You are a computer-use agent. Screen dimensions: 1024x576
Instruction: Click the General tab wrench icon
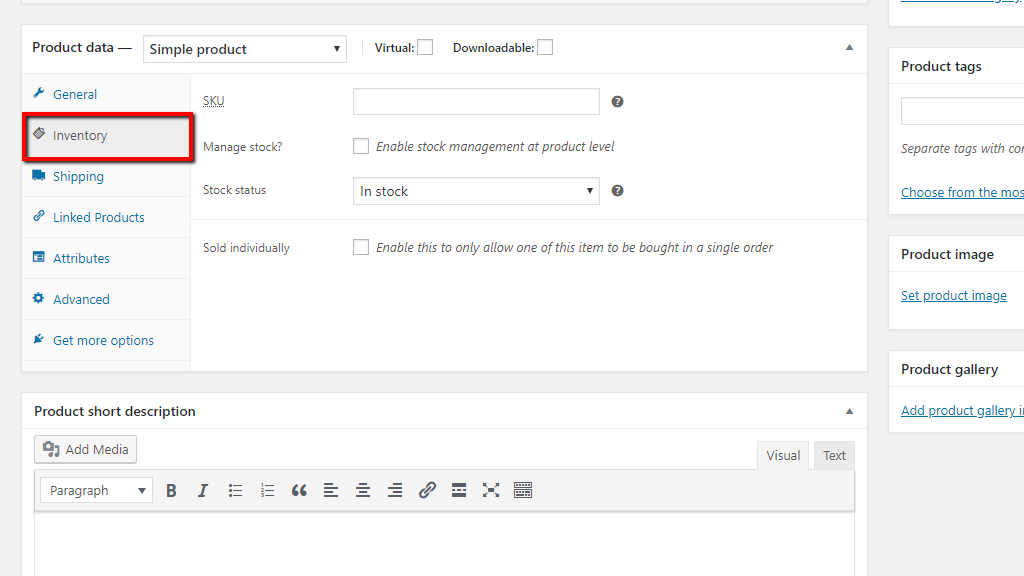click(x=39, y=93)
